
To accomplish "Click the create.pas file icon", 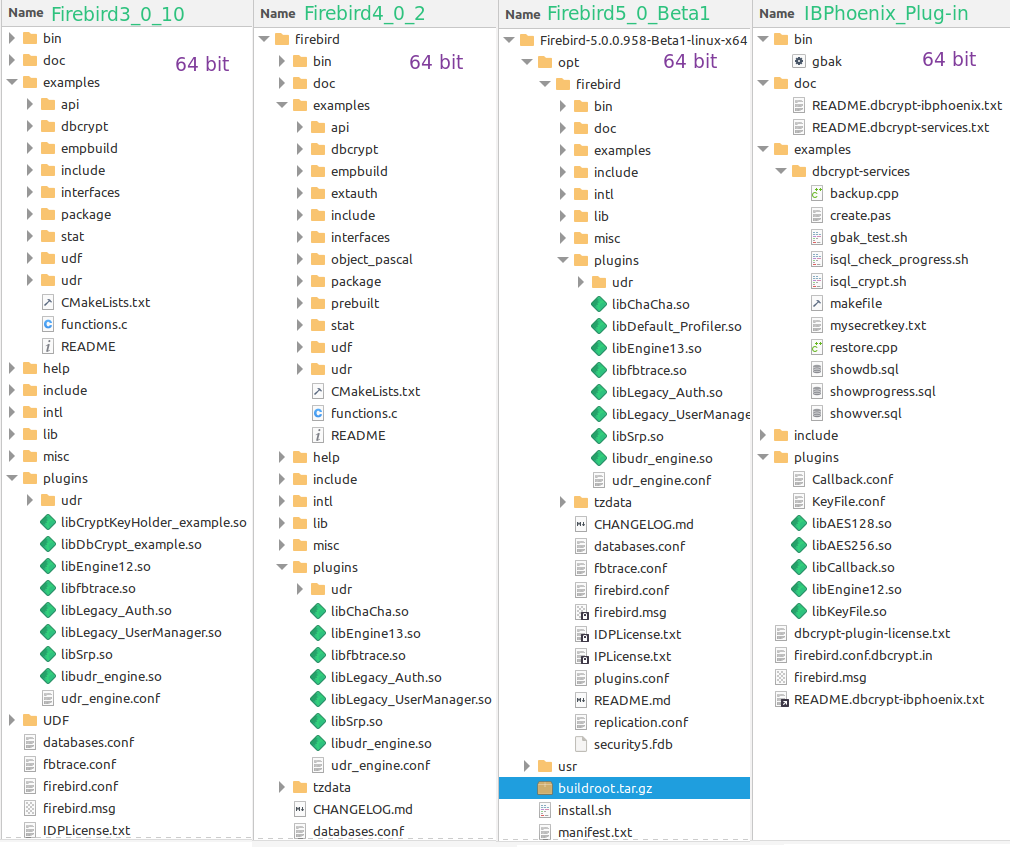I will tap(817, 215).
